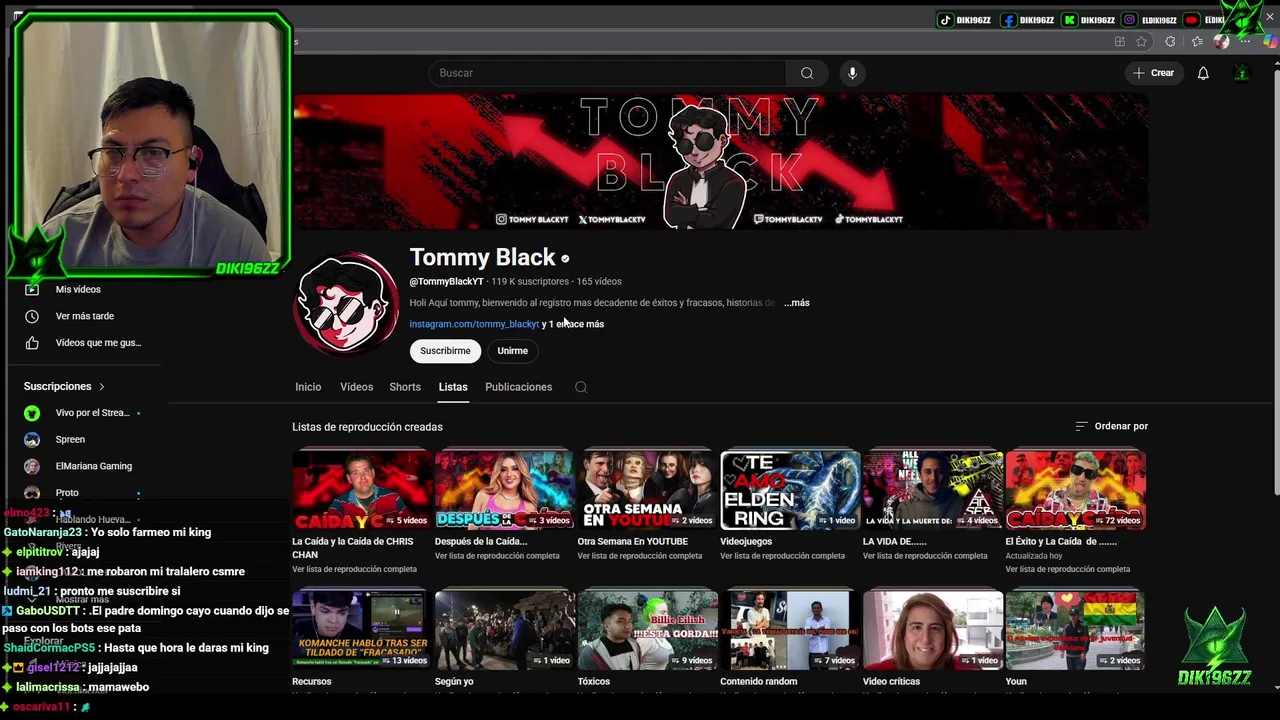Open El Éxito y La Caída thumbnail

pos(1075,490)
